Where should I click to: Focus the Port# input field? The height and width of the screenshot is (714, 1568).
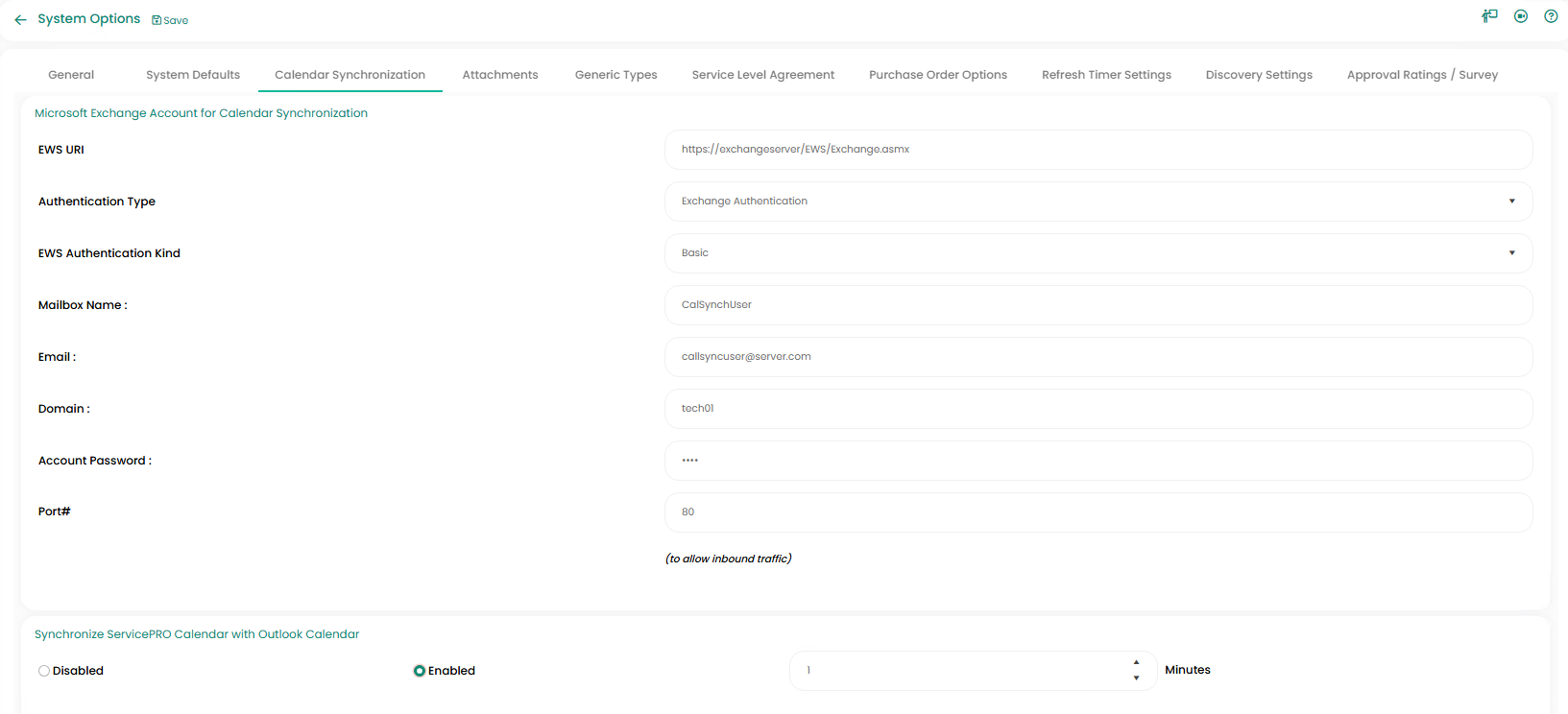point(1098,512)
